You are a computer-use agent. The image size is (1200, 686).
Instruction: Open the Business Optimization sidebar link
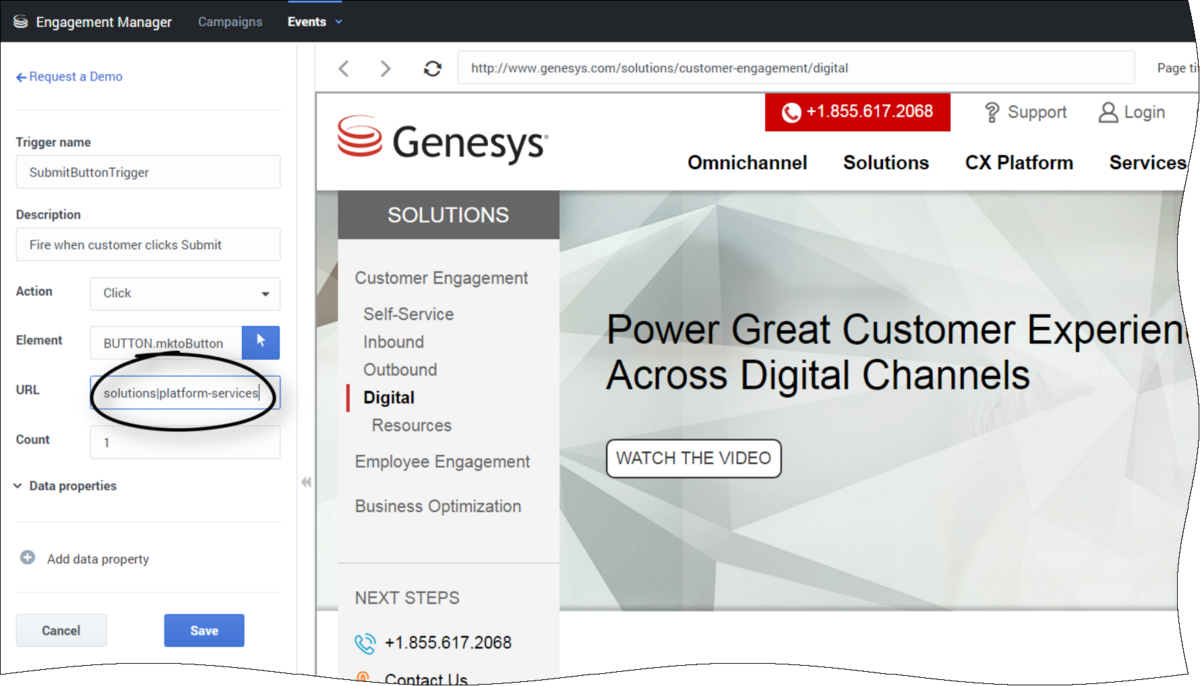438,506
